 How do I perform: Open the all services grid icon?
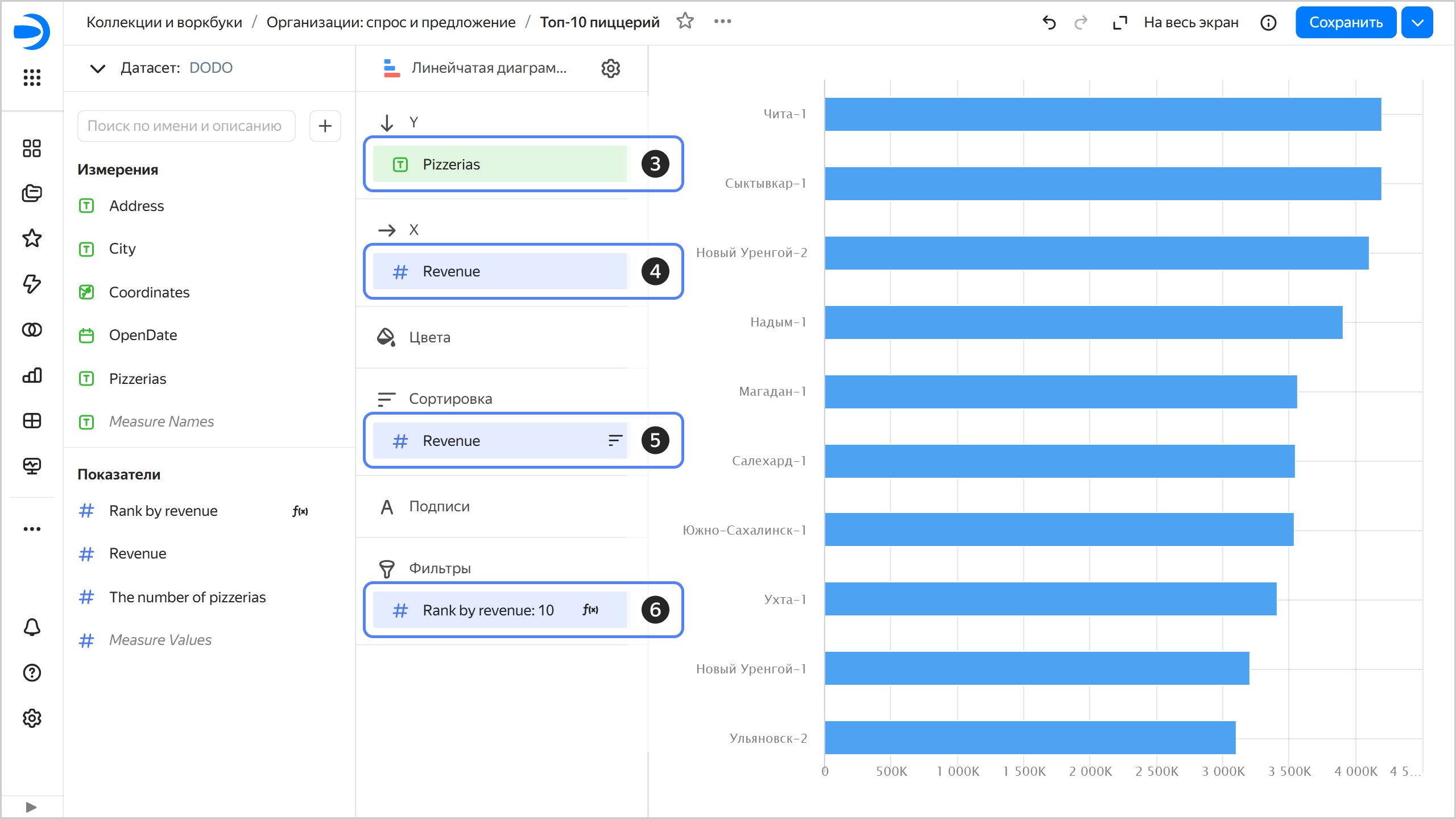32,77
